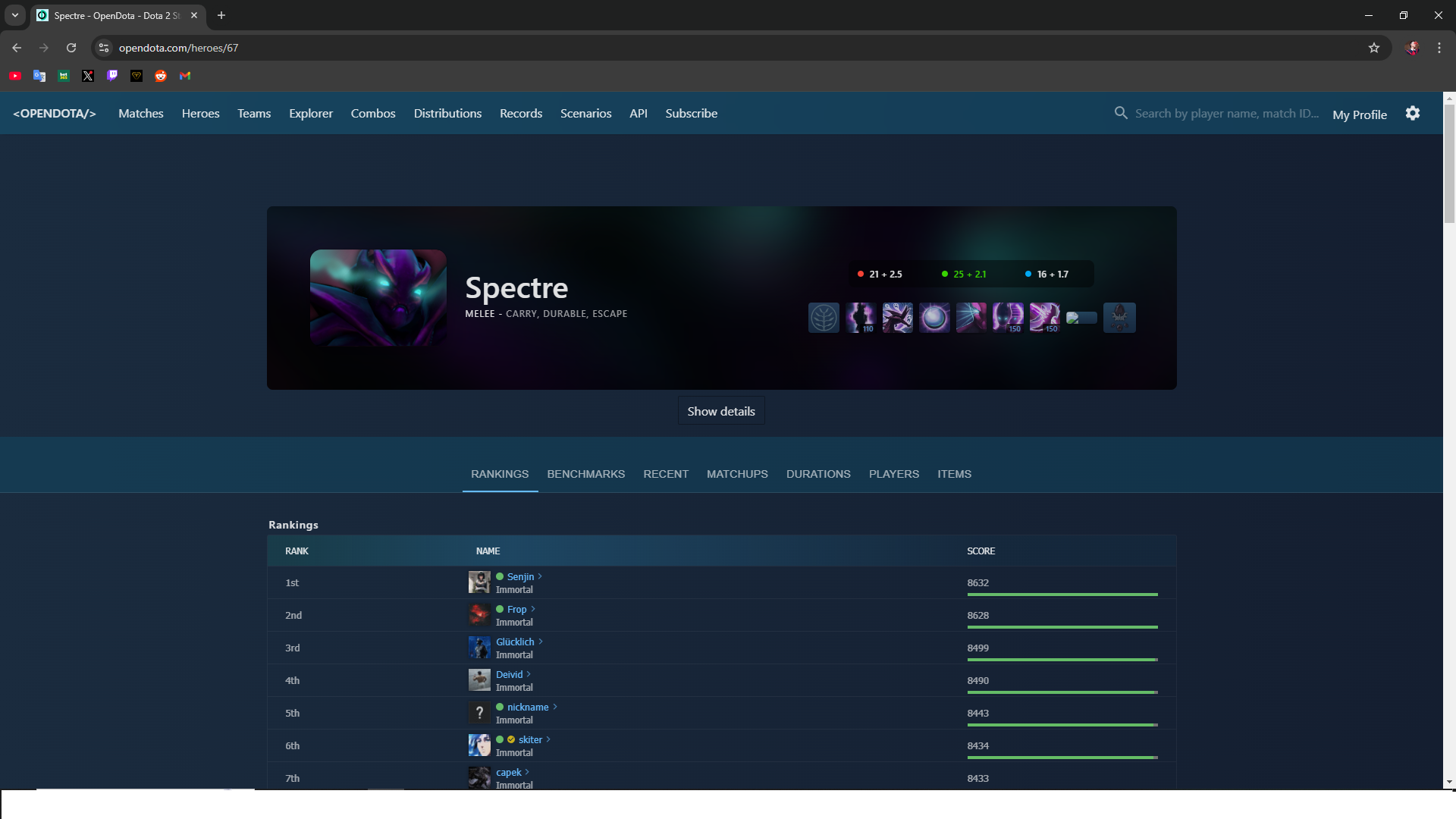The image size is (1456, 819).
Task: Click the player search input field
Action: tap(1226, 114)
